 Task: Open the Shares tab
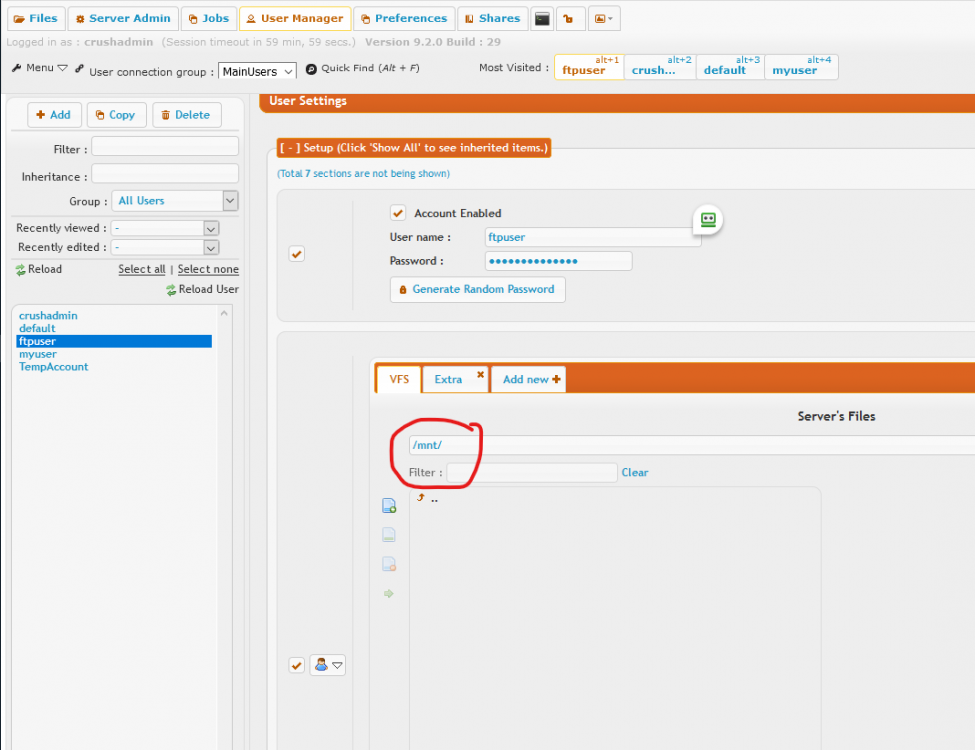pos(493,19)
